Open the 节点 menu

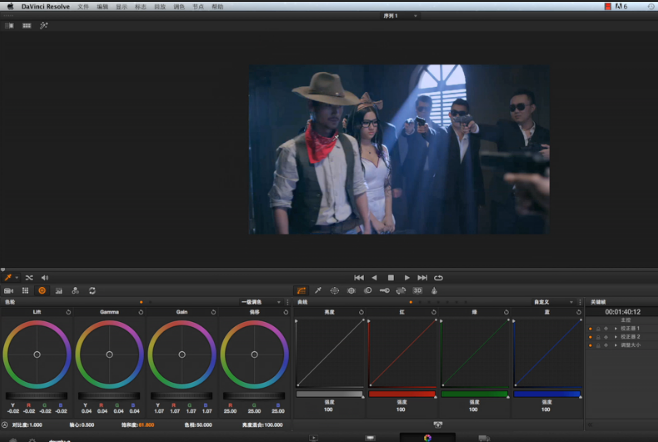point(198,7)
